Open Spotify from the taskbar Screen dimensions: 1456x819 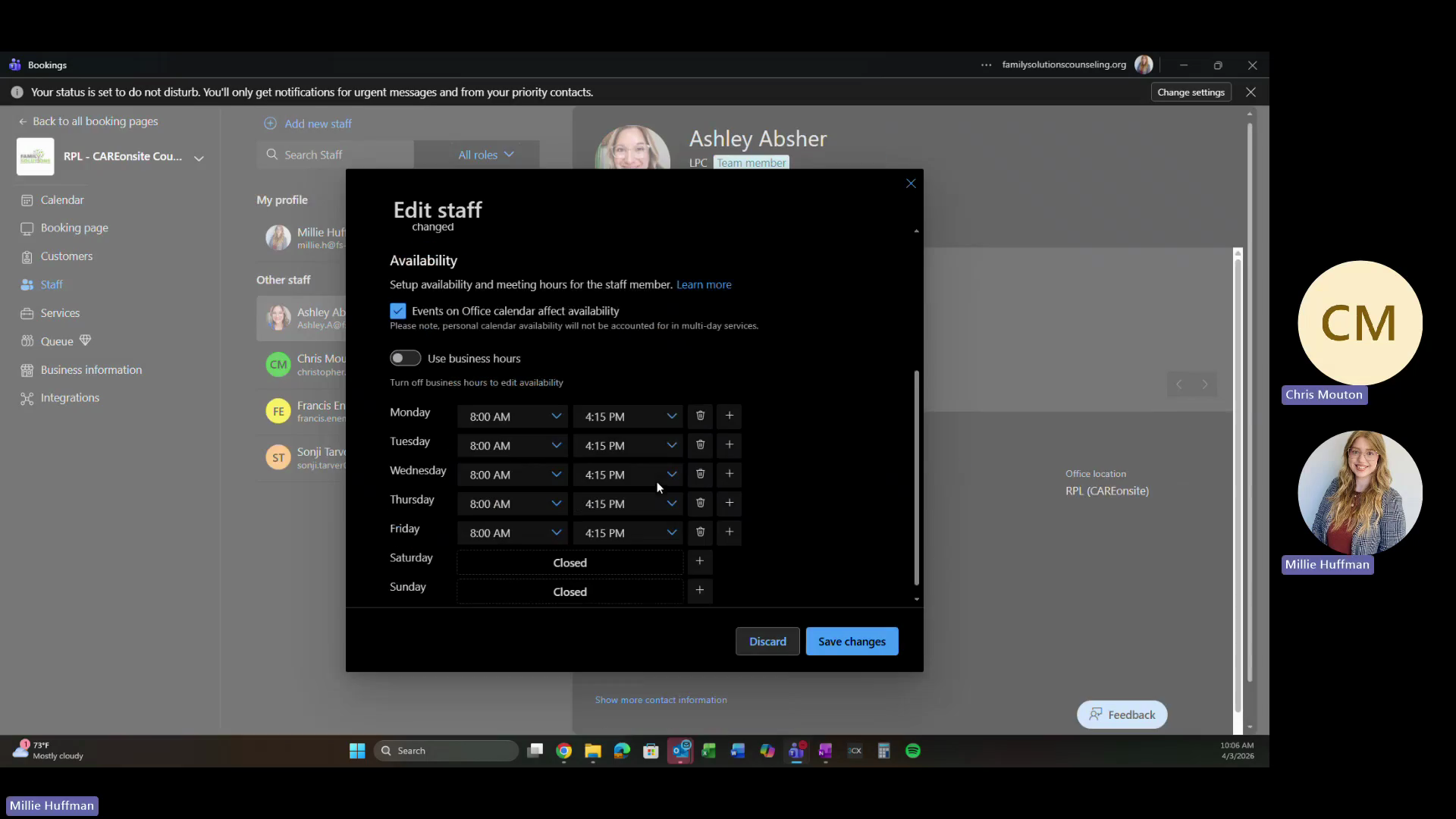913,751
